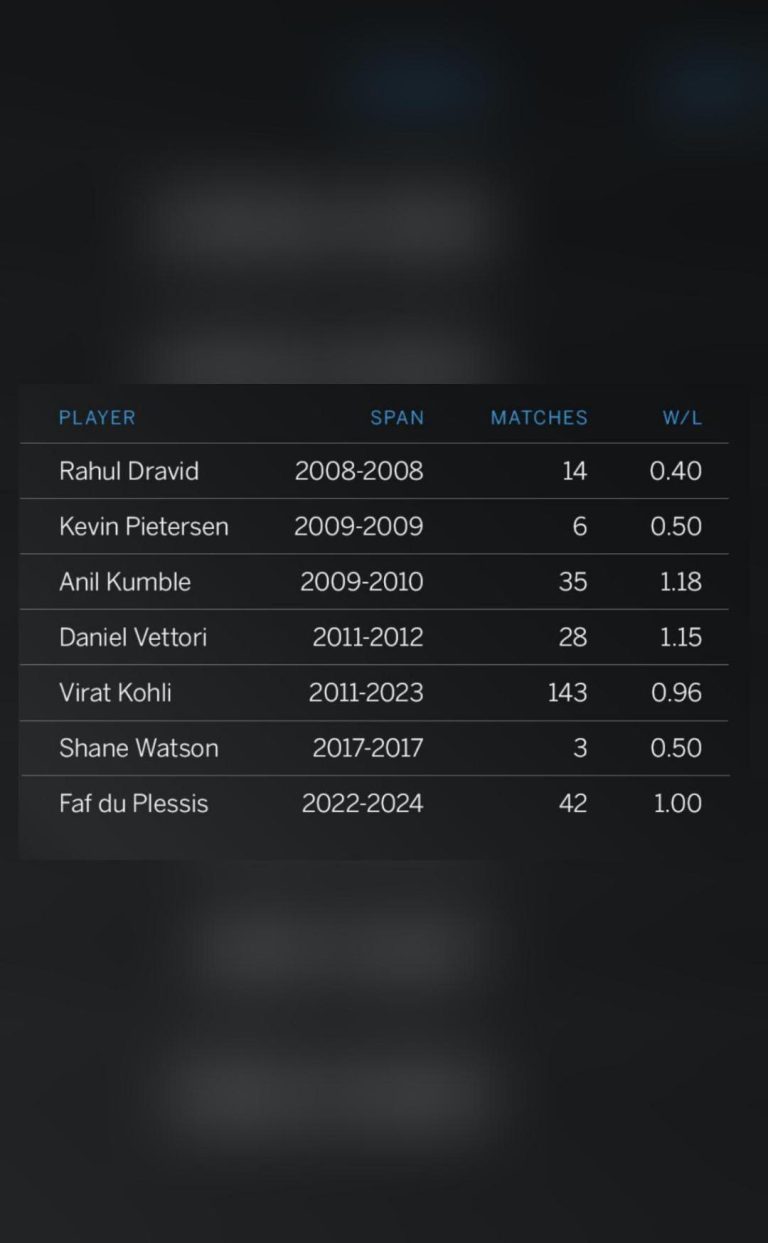Select span 2011-2023 cell
The image size is (768, 1243).
(x=366, y=692)
